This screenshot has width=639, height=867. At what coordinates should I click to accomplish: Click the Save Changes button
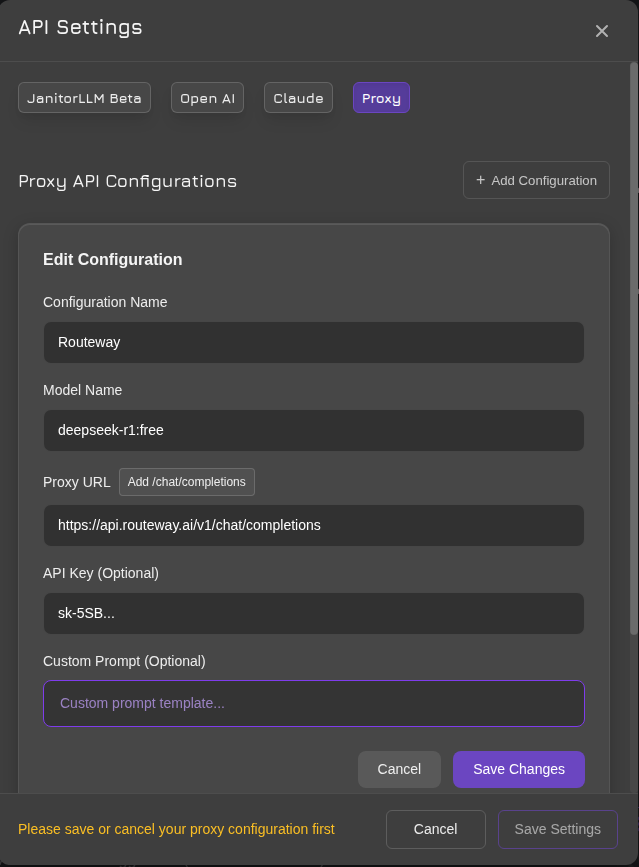518,769
